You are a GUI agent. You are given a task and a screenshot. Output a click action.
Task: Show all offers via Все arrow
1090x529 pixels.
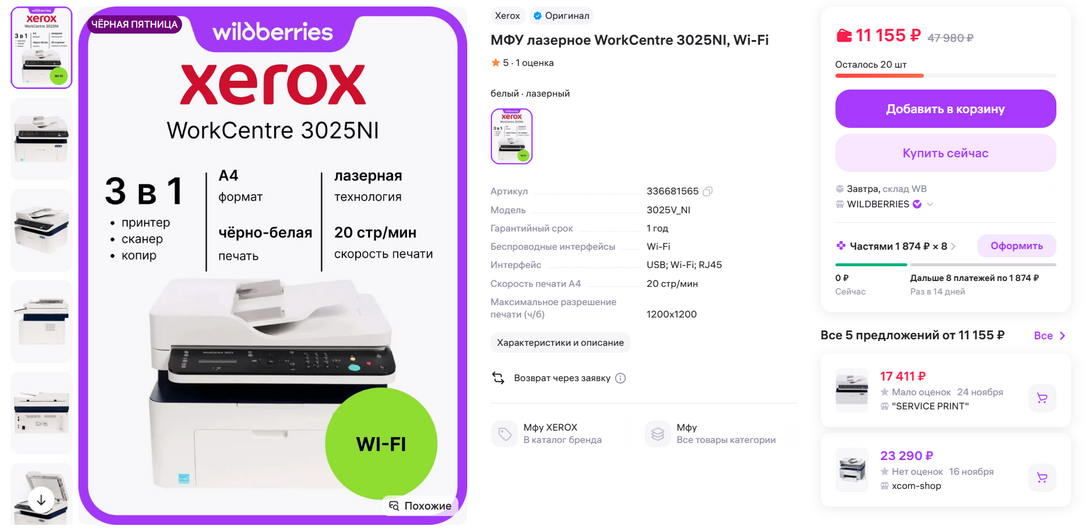coord(1050,336)
